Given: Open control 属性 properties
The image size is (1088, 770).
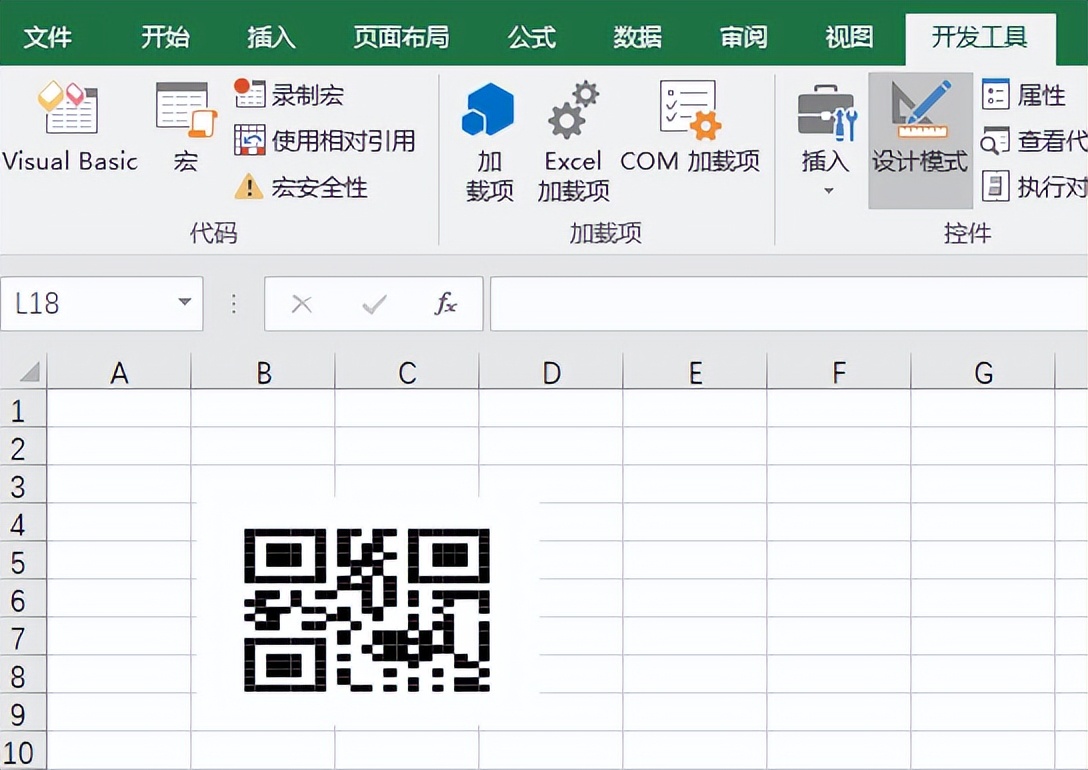Looking at the screenshot, I should [x=1023, y=95].
